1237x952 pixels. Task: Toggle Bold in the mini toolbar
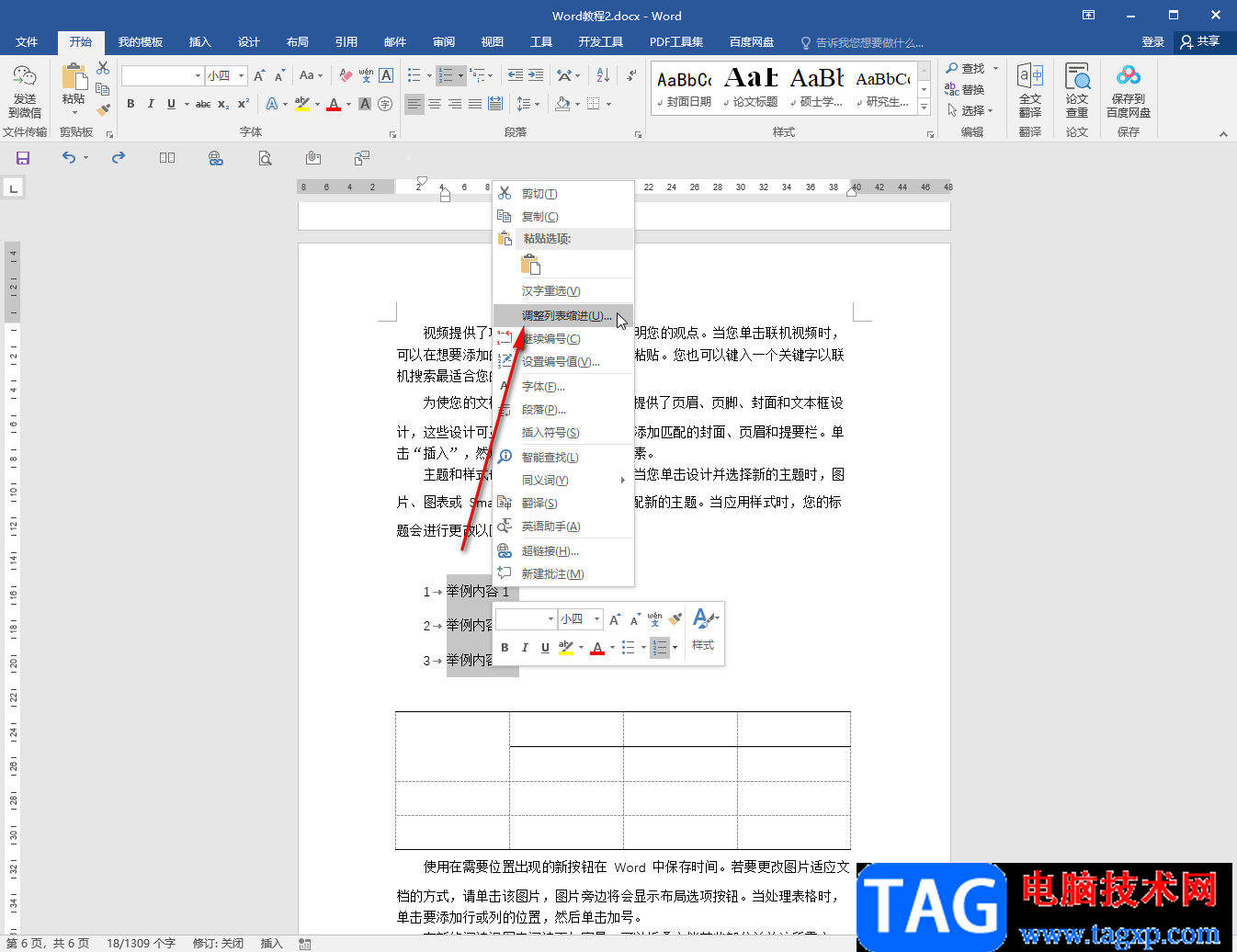[505, 648]
